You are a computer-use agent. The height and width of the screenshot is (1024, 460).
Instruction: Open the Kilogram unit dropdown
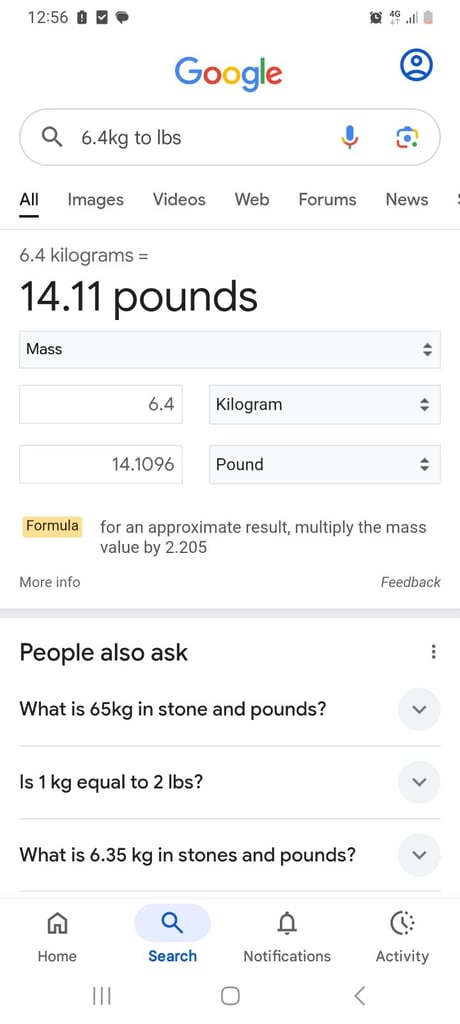click(325, 404)
